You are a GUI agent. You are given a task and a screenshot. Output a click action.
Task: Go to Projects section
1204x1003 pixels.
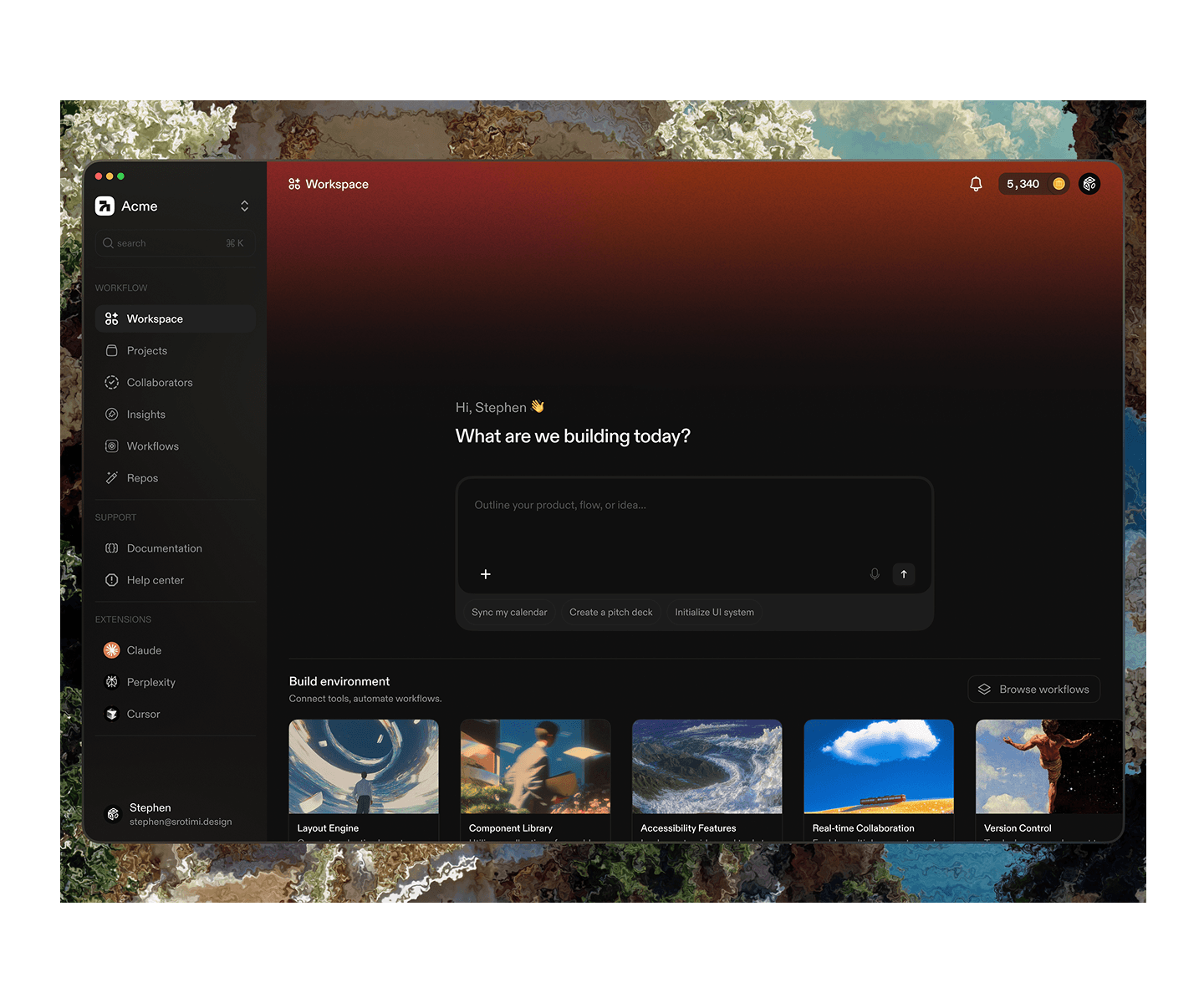(x=175, y=351)
